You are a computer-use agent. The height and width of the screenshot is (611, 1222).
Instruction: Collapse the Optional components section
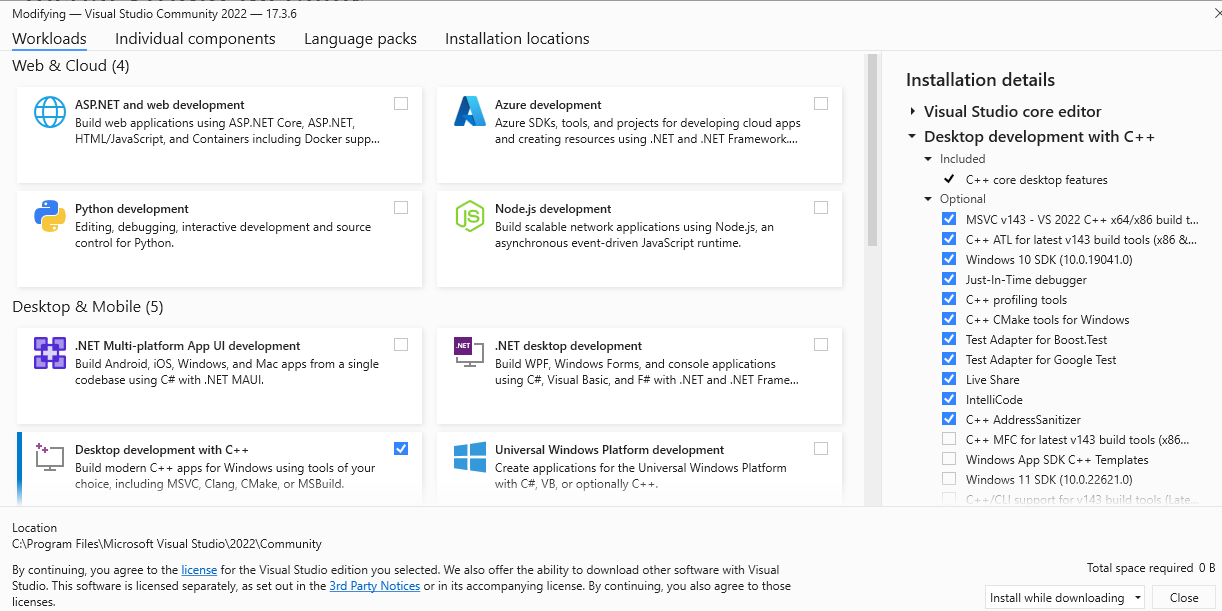point(929,199)
